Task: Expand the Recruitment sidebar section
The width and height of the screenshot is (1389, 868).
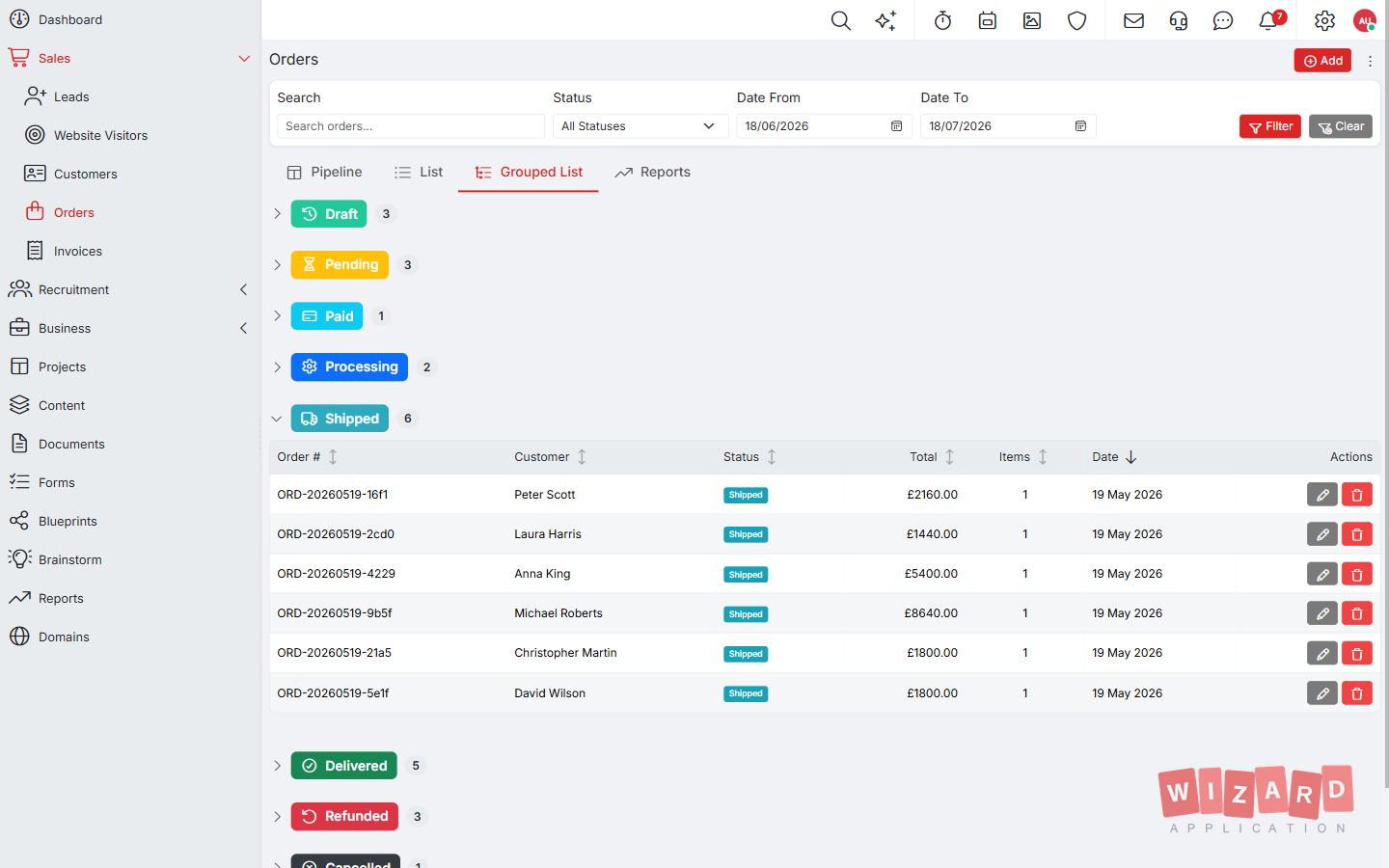Action: coord(244,290)
